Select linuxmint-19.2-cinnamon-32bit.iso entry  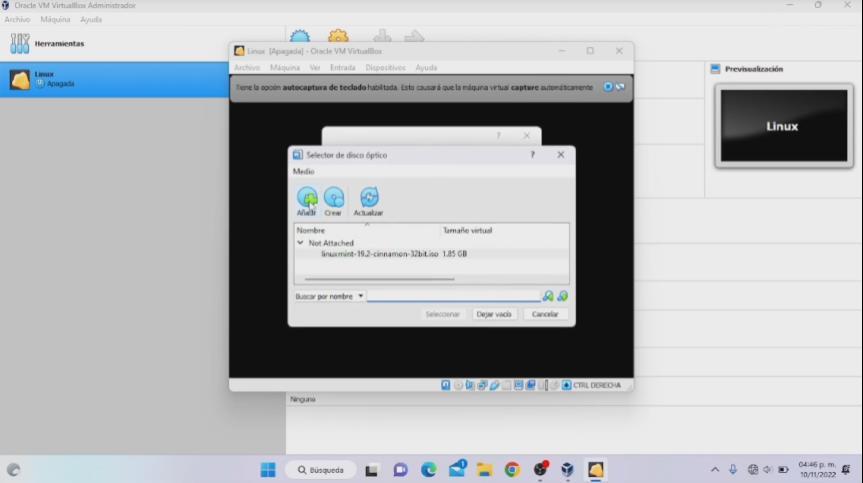pyautogui.click(x=379, y=254)
